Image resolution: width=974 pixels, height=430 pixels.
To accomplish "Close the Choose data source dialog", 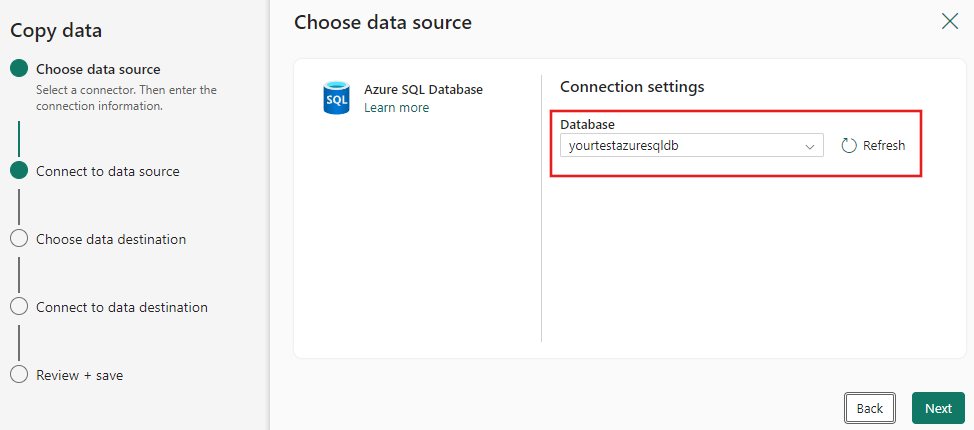I will [949, 21].
